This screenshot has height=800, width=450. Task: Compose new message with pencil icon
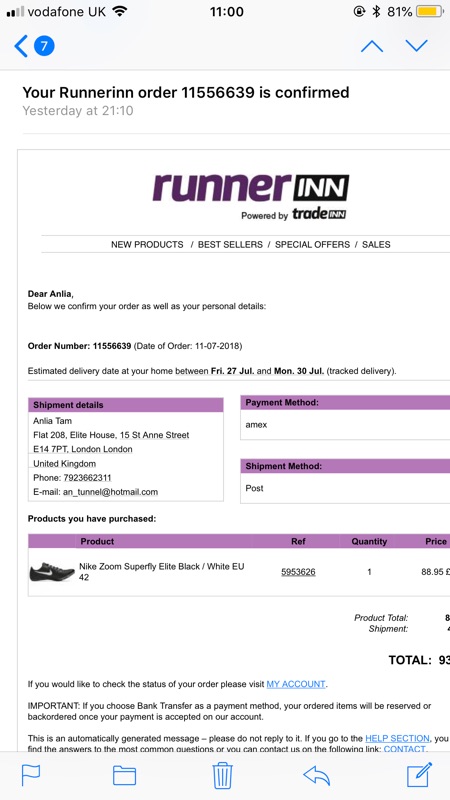(419, 774)
